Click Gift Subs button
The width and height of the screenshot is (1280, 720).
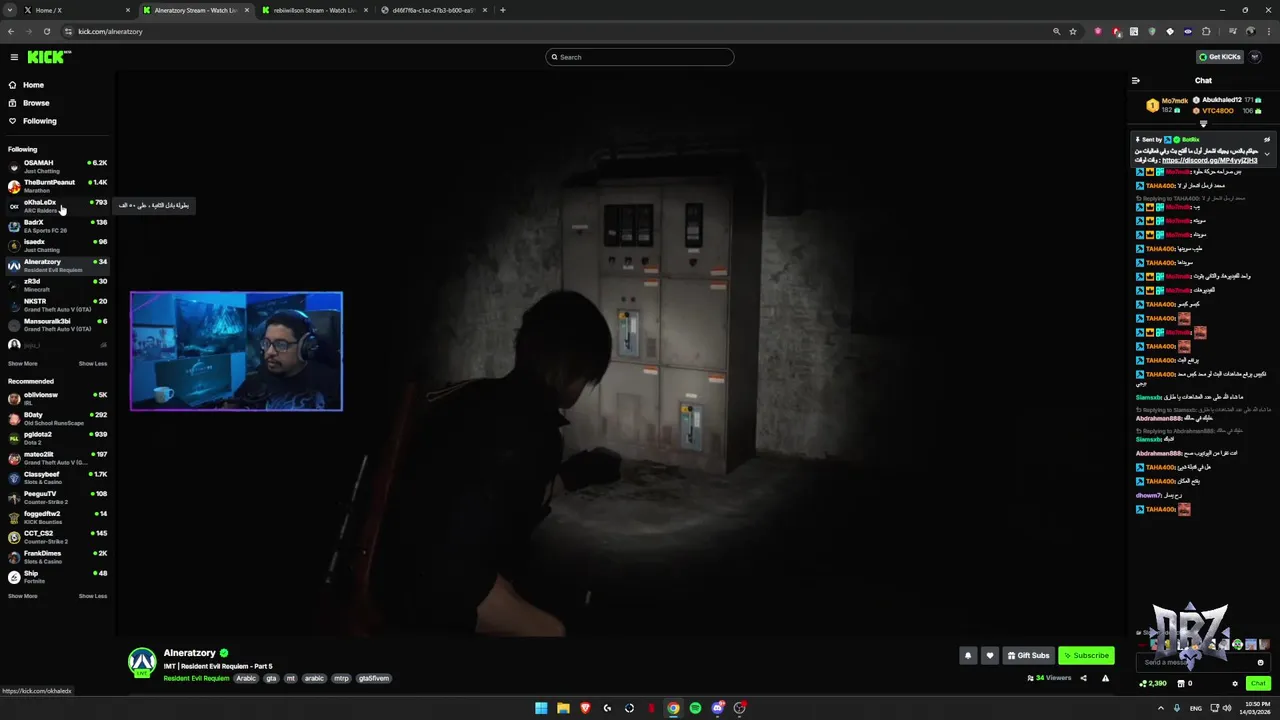(x=1029, y=656)
